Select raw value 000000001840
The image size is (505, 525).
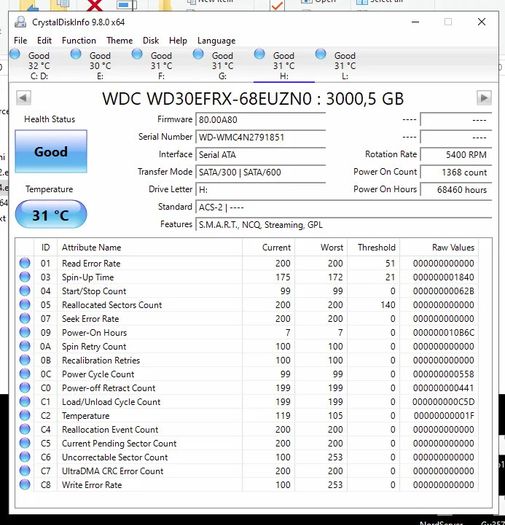pos(443,277)
